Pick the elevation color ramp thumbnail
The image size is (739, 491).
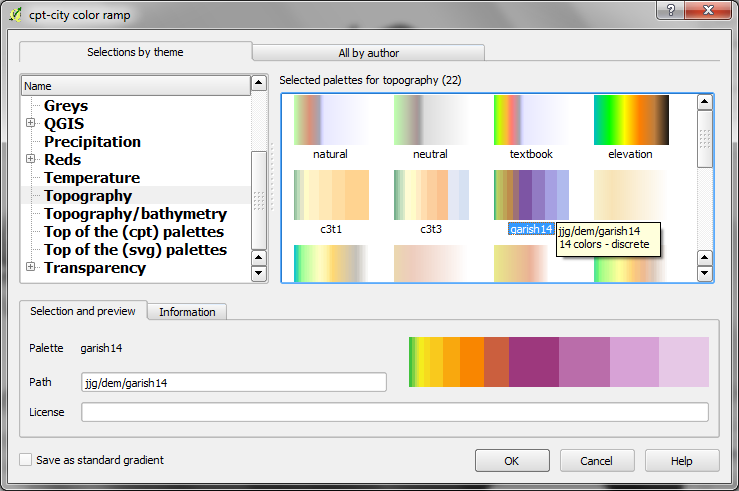pyautogui.click(x=630, y=120)
